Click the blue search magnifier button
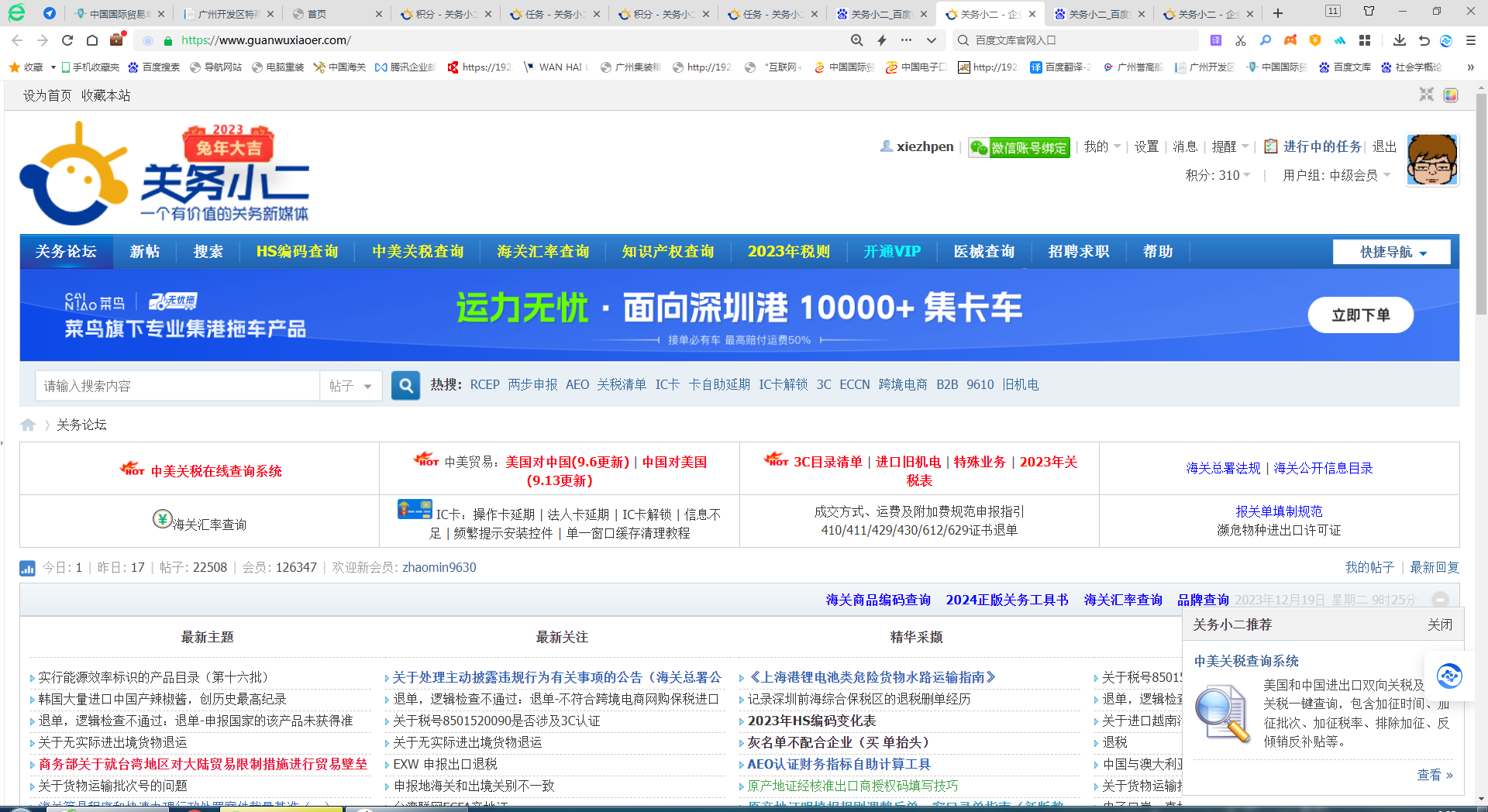This screenshot has height=812, width=1488. click(x=405, y=385)
